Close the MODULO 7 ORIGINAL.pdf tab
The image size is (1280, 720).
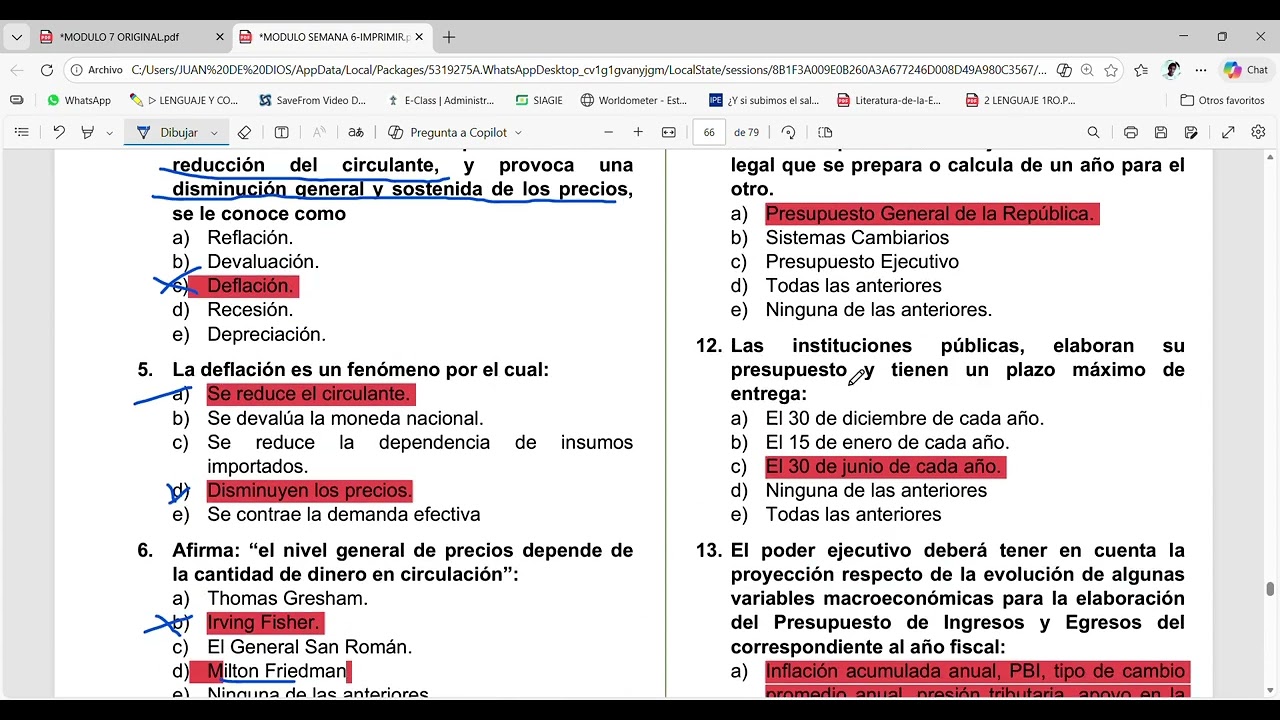[220, 37]
